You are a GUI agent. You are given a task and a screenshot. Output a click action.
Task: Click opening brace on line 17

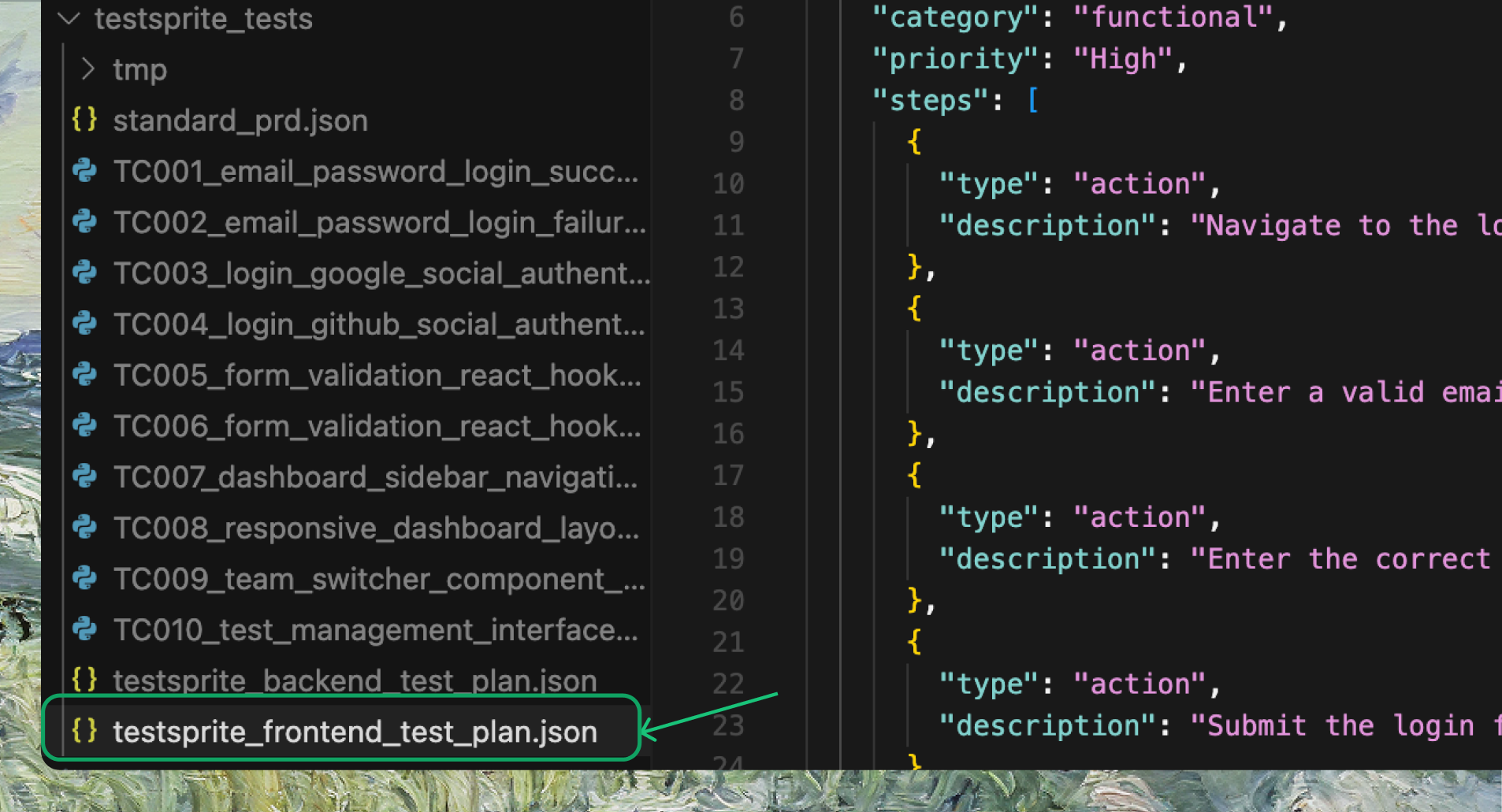pos(914,476)
